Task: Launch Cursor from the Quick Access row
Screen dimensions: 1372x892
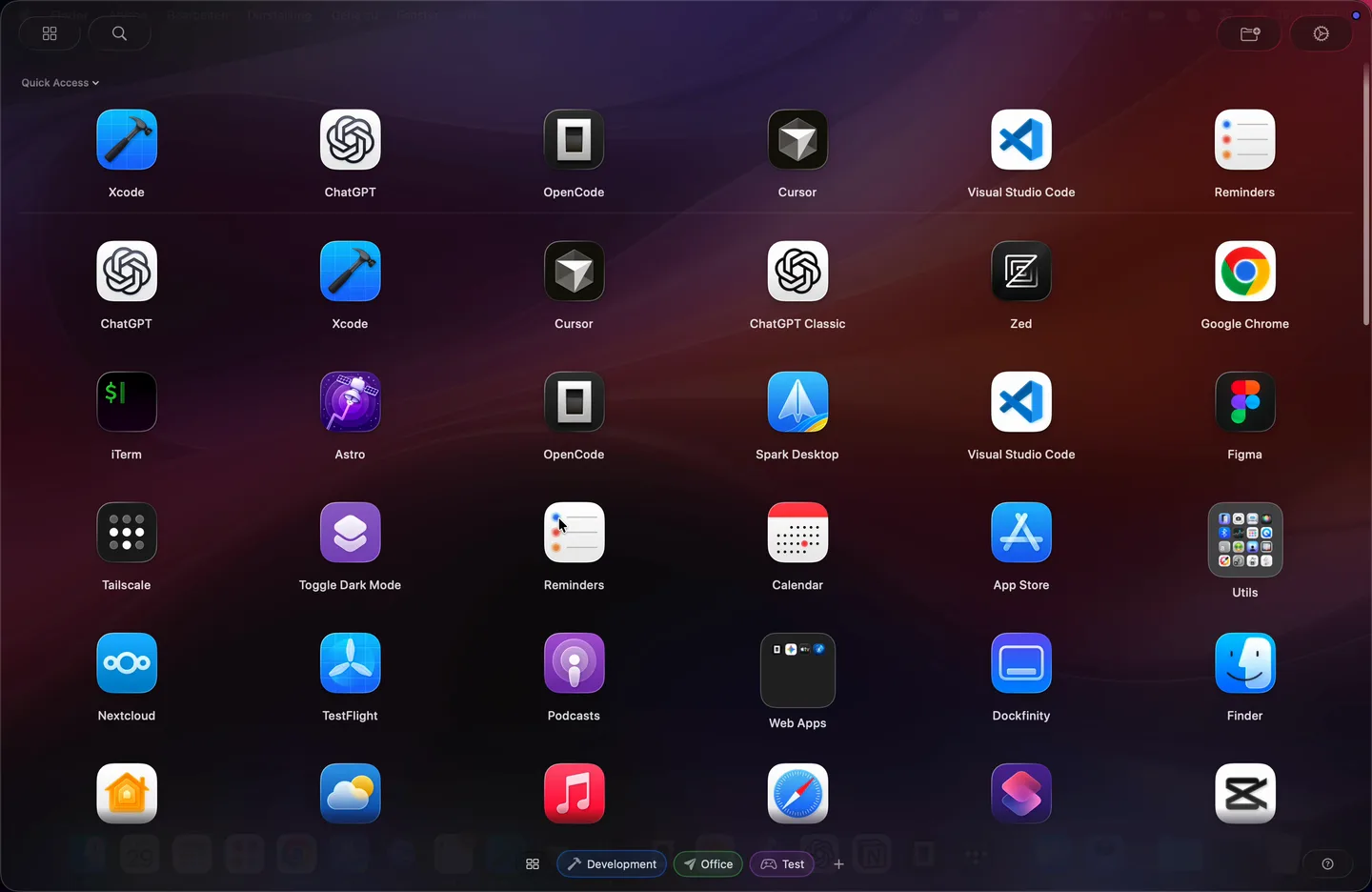Action: (x=797, y=140)
